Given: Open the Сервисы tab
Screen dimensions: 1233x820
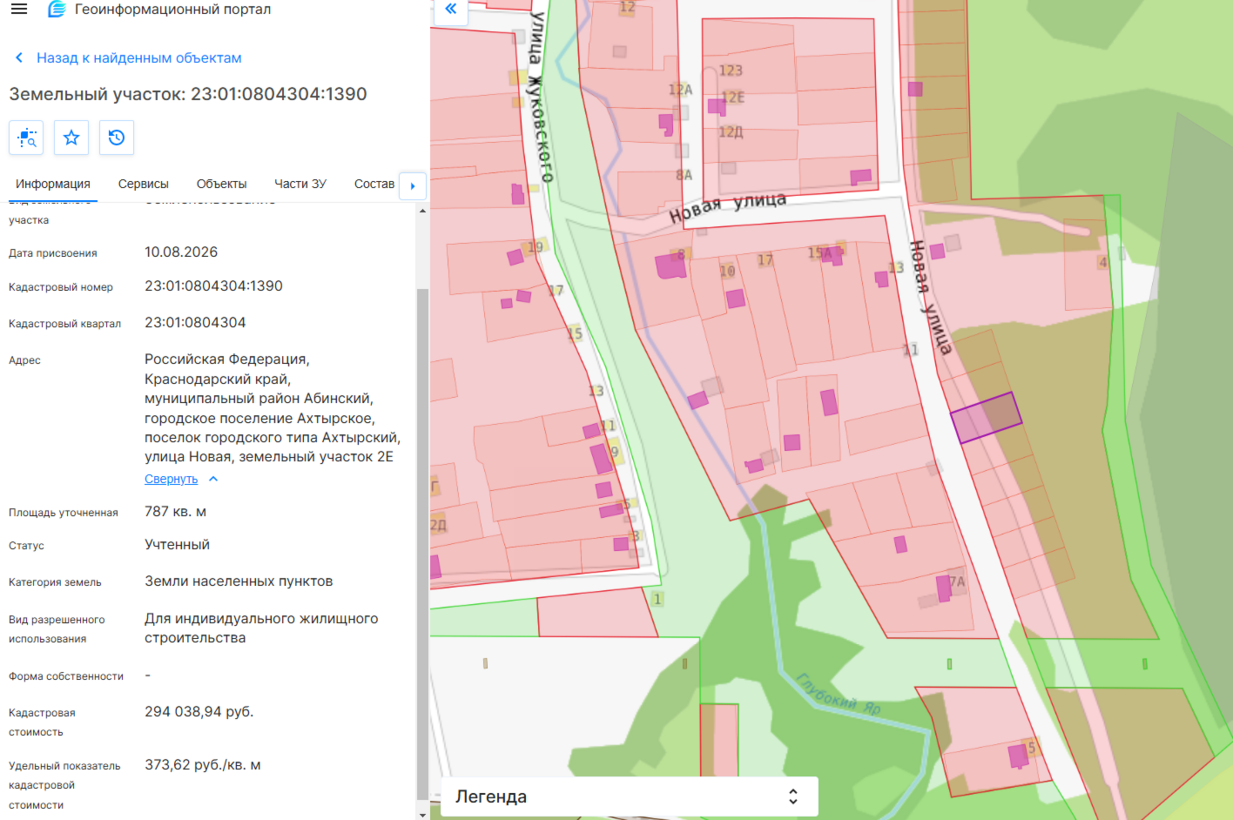Looking at the screenshot, I should (143, 184).
